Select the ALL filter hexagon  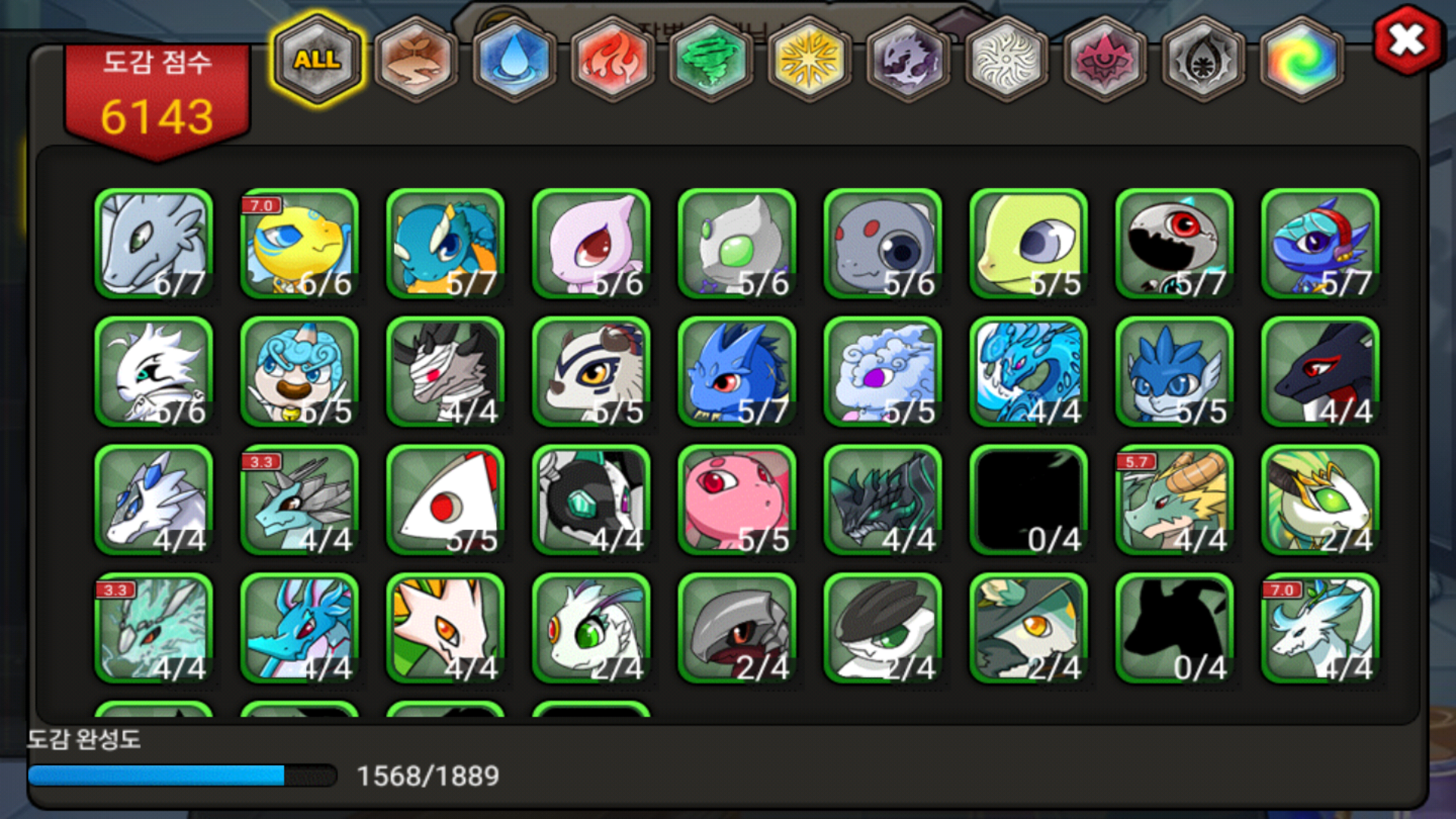(318, 59)
